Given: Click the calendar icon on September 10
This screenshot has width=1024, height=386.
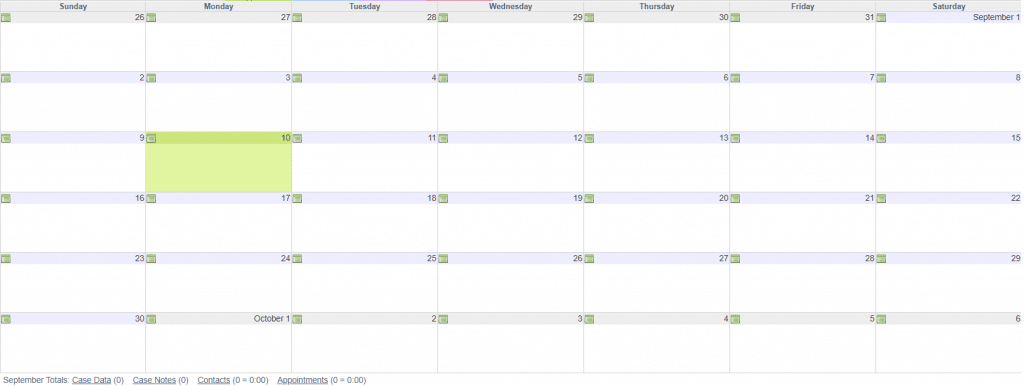Looking at the screenshot, I should pyautogui.click(x=152, y=138).
